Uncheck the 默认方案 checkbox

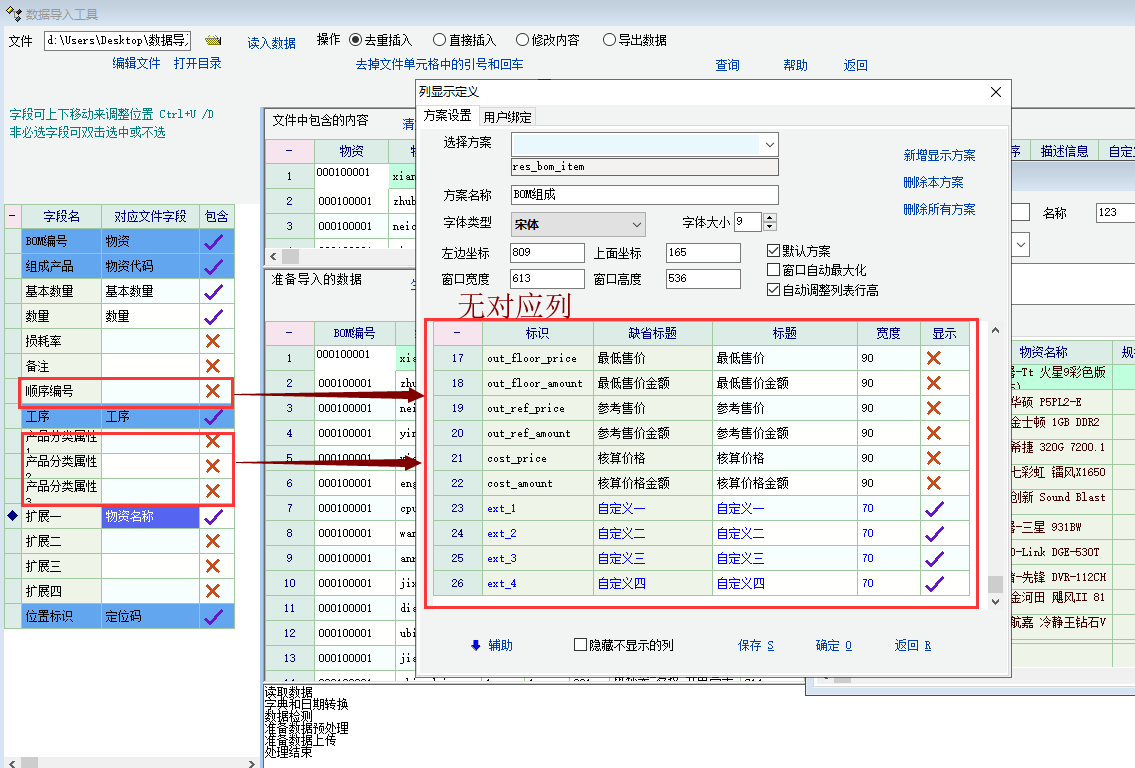(x=773, y=251)
